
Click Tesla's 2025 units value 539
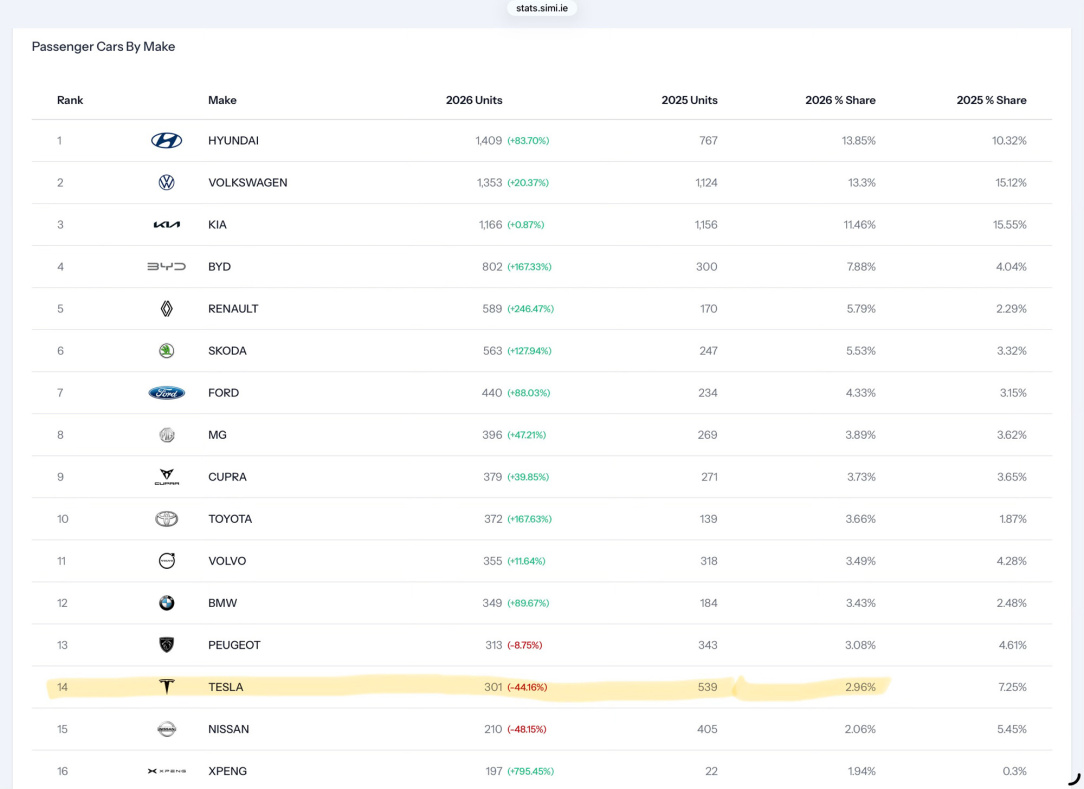(707, 687)
